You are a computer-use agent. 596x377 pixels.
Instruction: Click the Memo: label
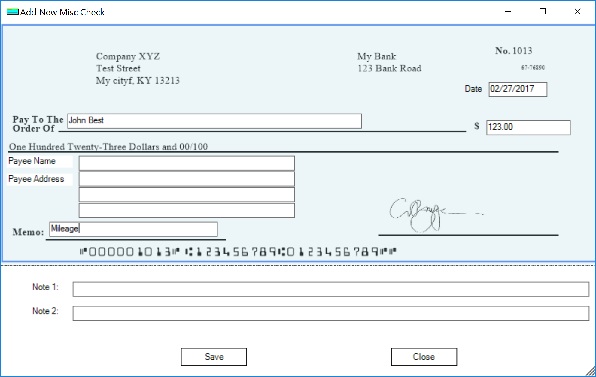29,232
